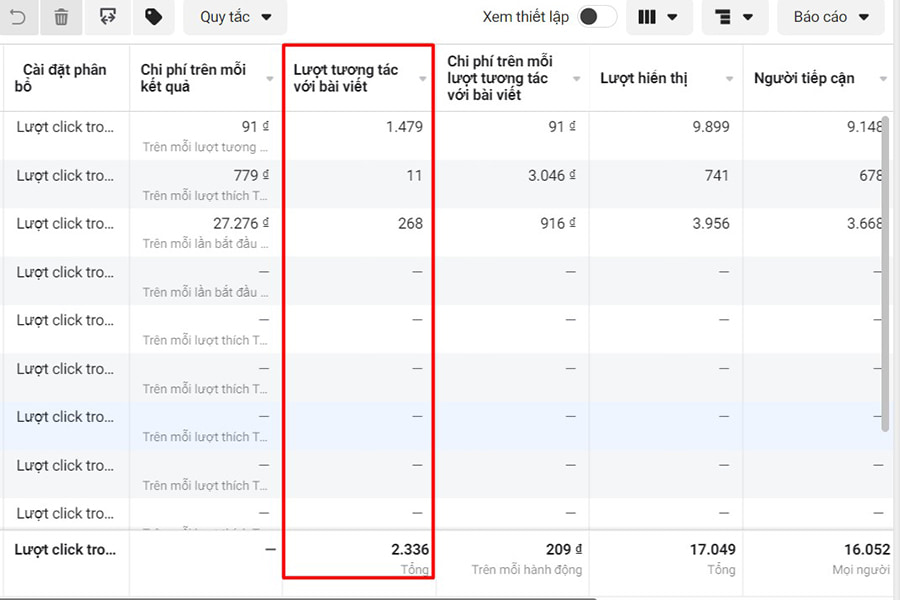The image size is (900, 600).
Task: Click the undo arrow icon
Action: pyautogui.click(x=18, y=17)
